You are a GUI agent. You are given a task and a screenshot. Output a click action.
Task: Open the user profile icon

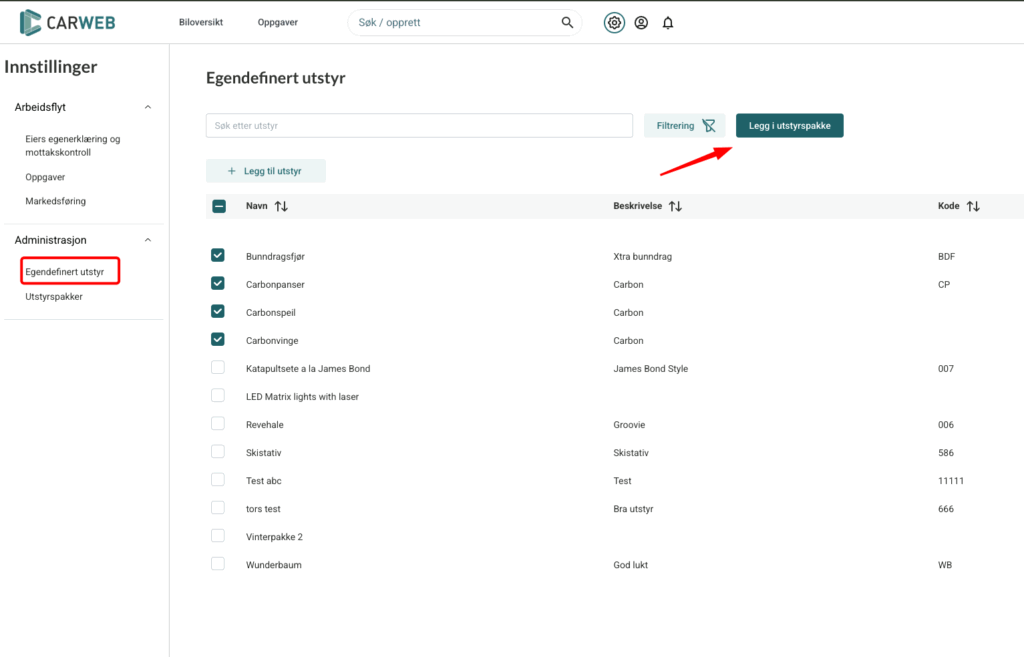641,23
